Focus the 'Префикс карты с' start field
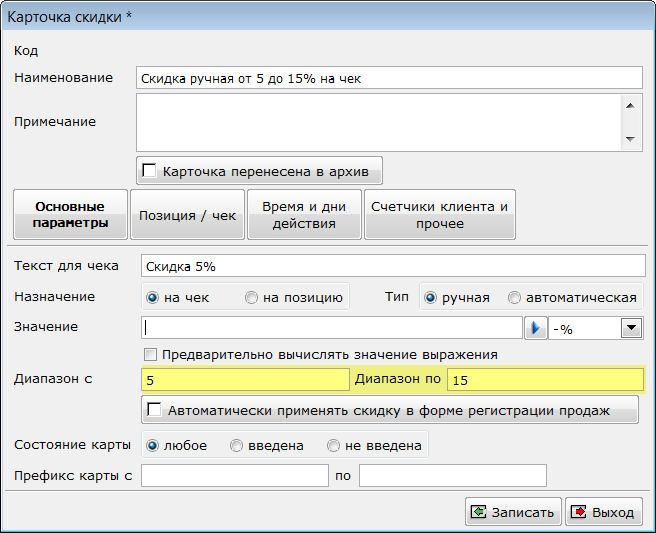Screen dimensions: 656x533 [x=235, y=476]
